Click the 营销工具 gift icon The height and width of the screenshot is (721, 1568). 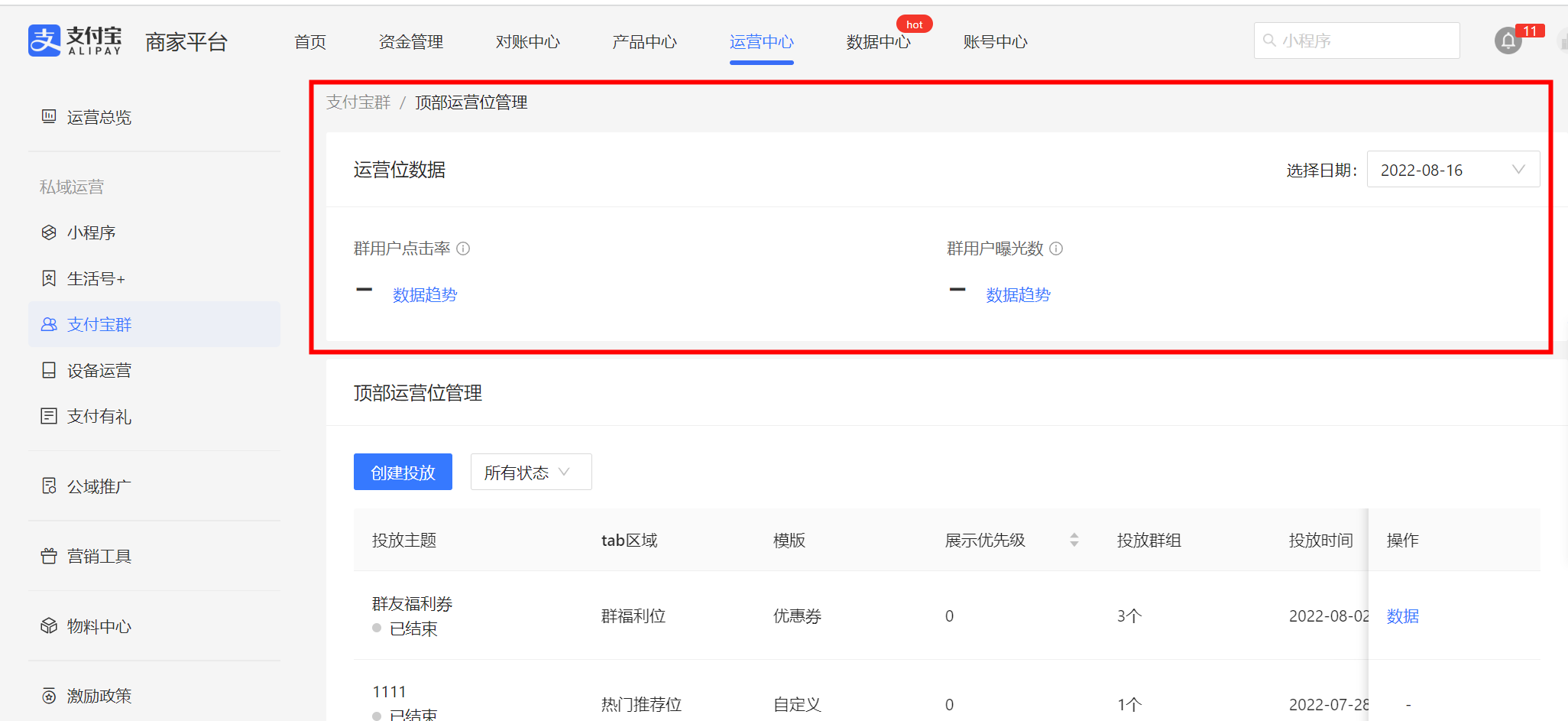tap(49, 556)
